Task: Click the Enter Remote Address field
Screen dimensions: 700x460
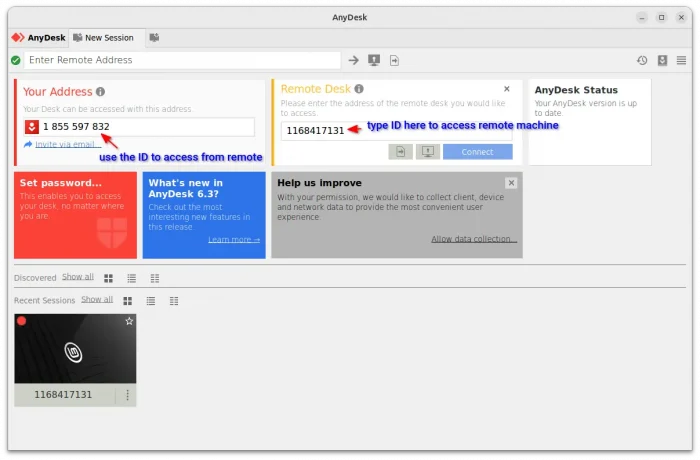Action: 182,60
